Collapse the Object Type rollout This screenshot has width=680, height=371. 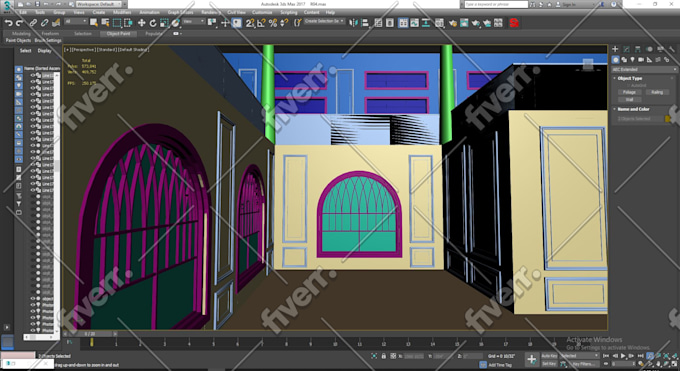click(630, 79)
